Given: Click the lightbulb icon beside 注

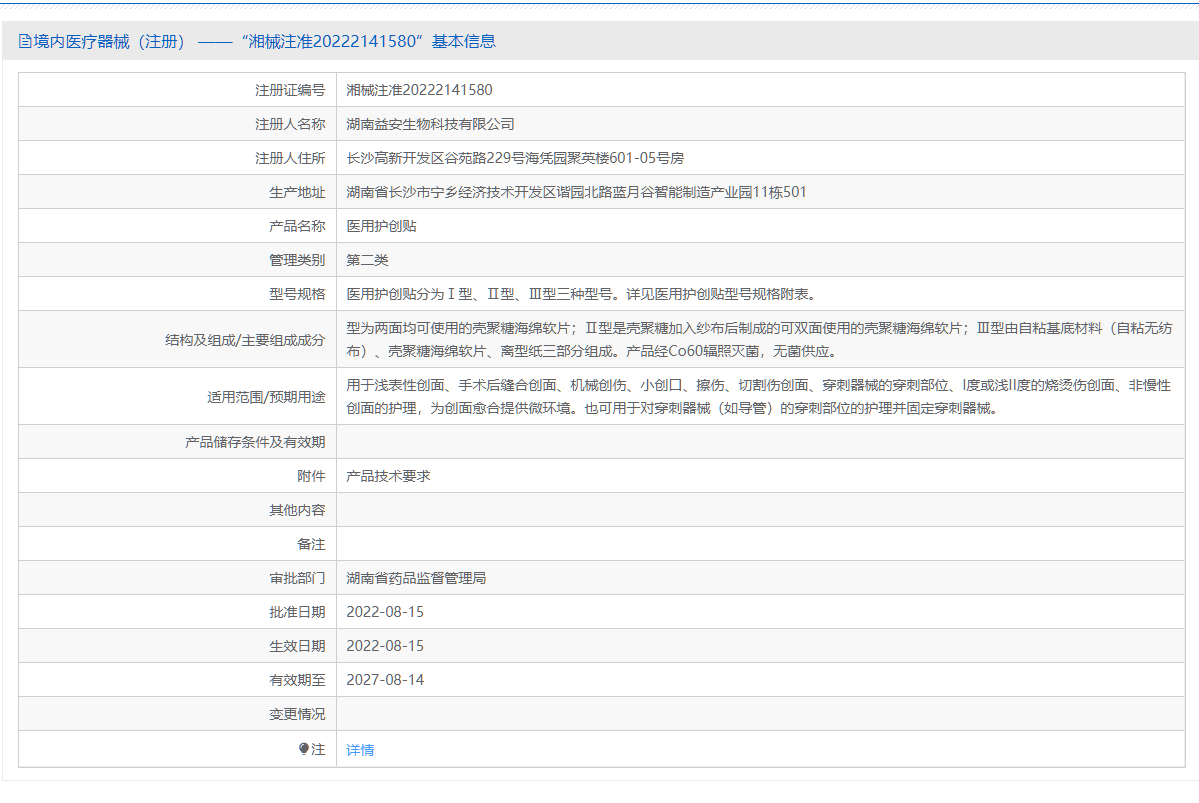Looking at the screenshot, I should [304, 749].
